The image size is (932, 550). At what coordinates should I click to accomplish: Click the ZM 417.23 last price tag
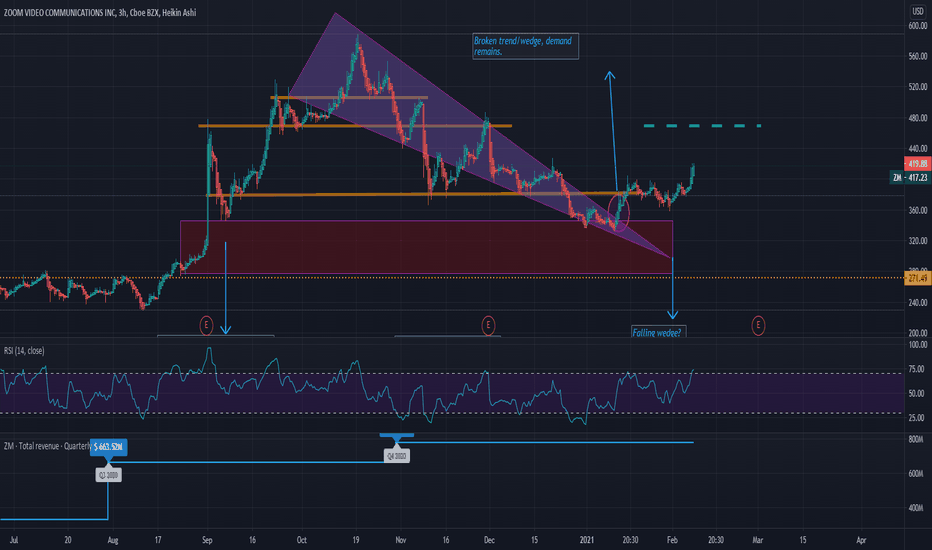(911, 177)
